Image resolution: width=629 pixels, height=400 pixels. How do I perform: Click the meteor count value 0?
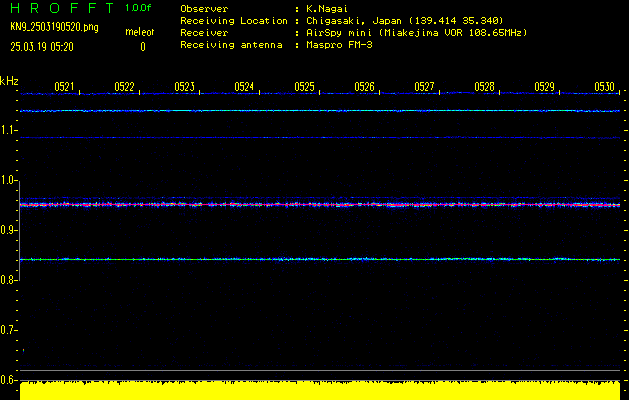(143, 47)
